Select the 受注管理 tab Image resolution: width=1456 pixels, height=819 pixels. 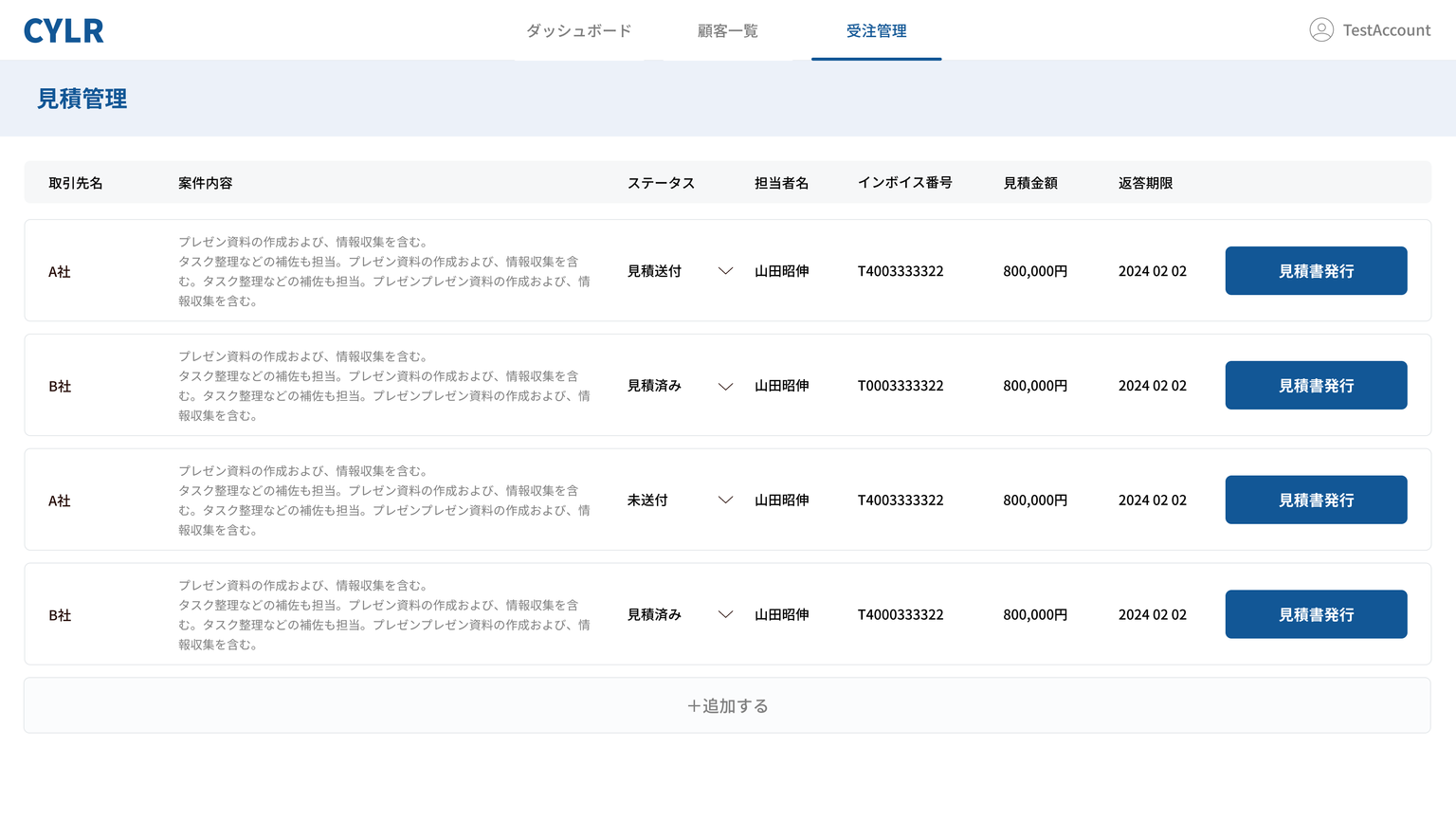(x=877, y=30)
